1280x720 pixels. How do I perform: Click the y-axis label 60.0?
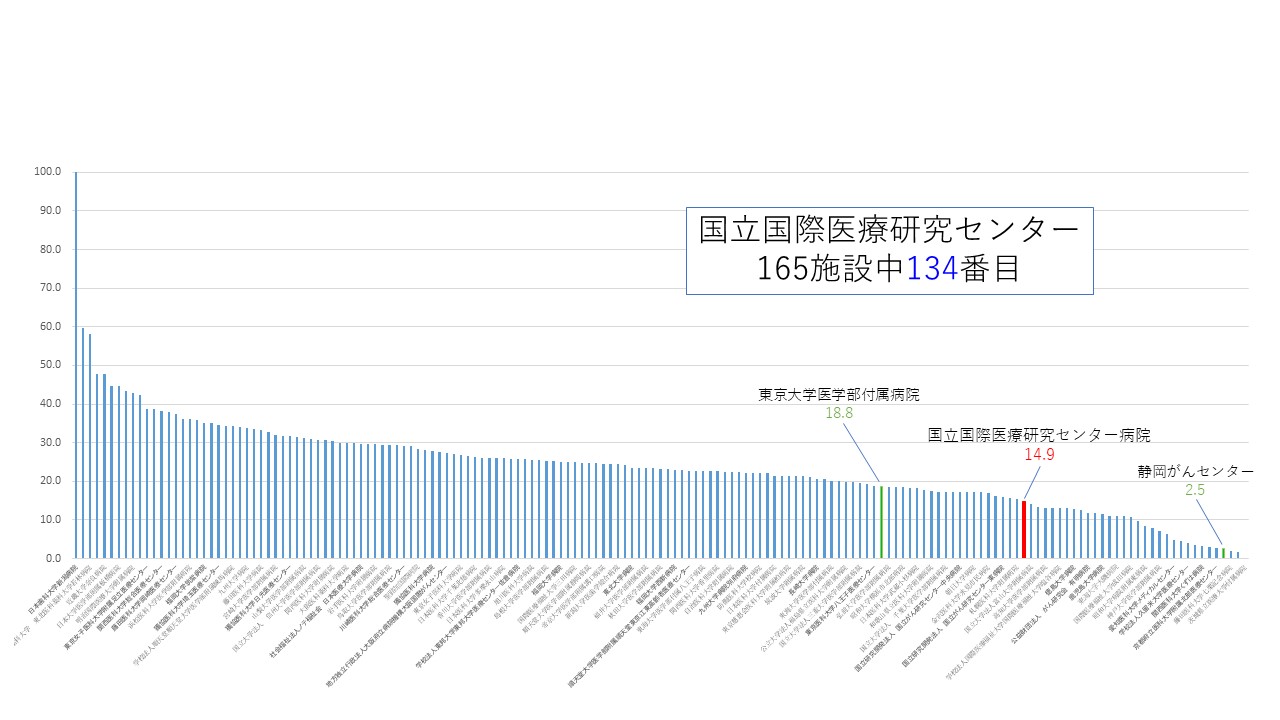(51, 326)
